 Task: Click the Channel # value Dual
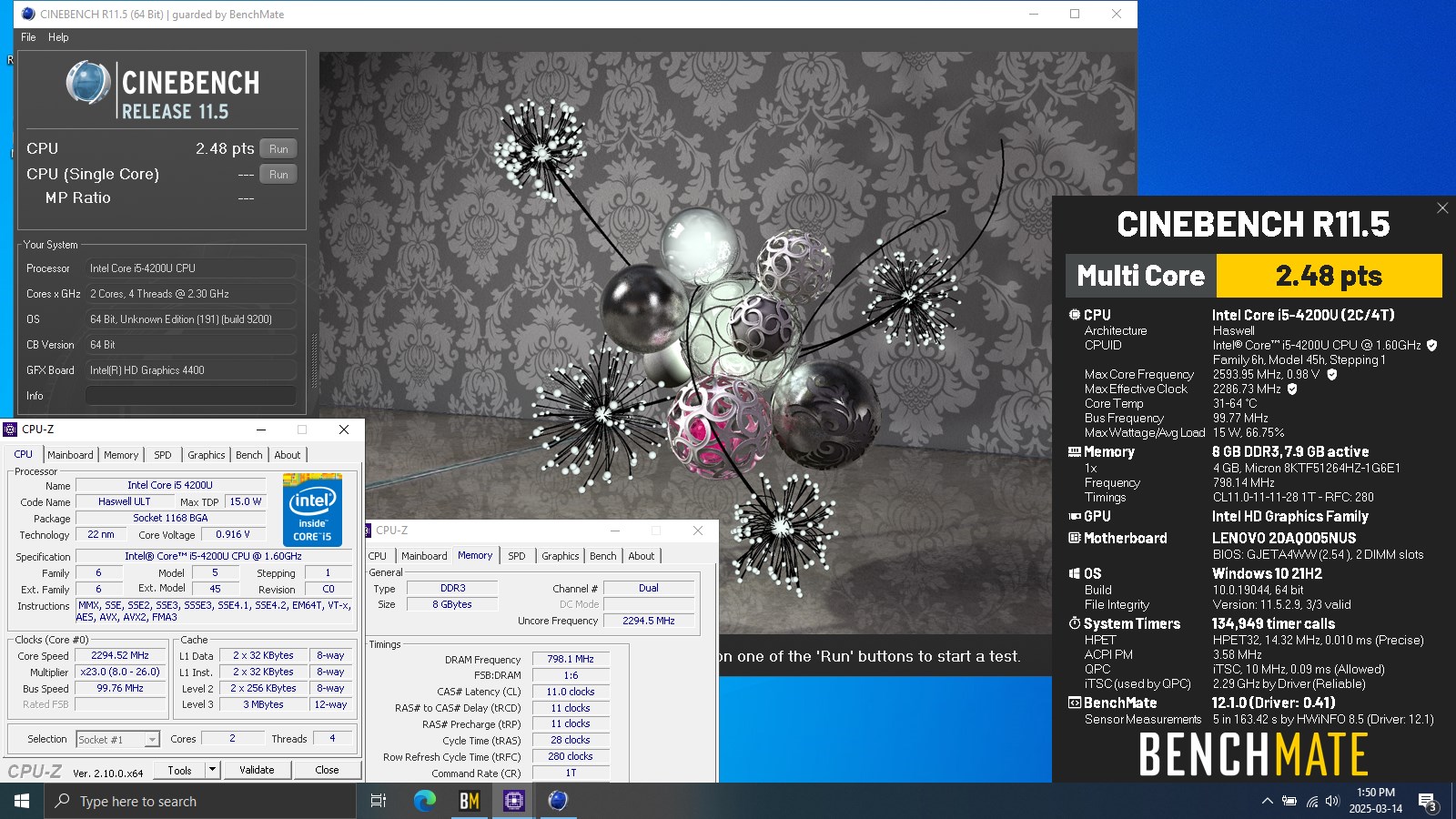pos(649,588)
